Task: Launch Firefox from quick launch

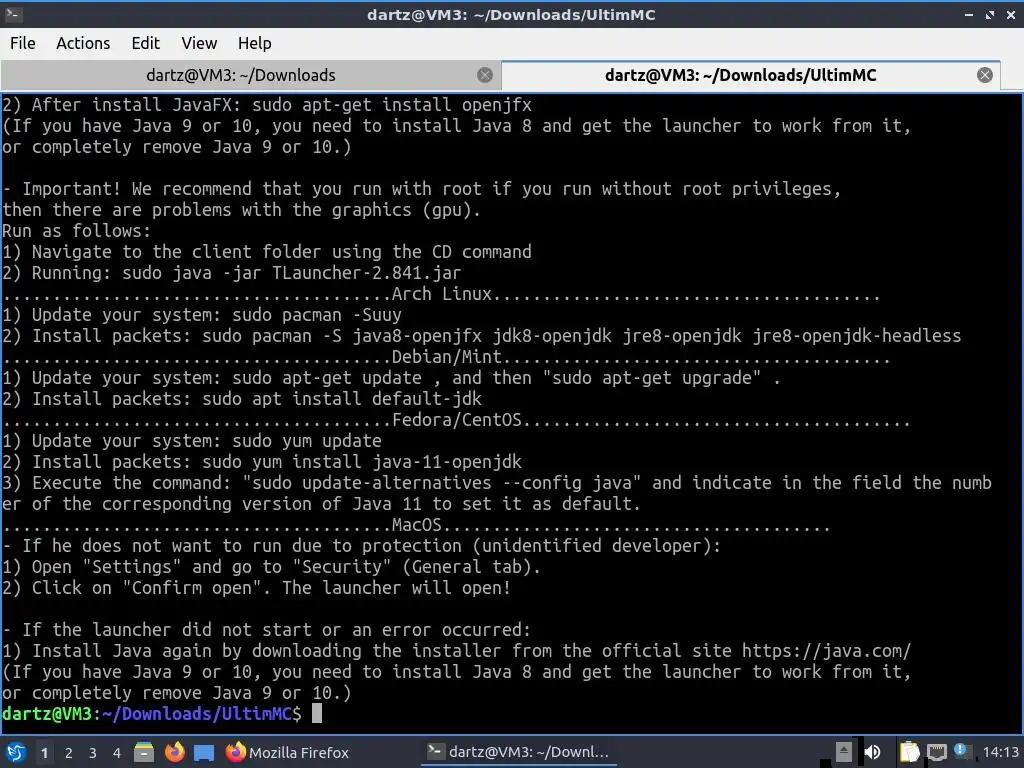Action: pos(174,752)
